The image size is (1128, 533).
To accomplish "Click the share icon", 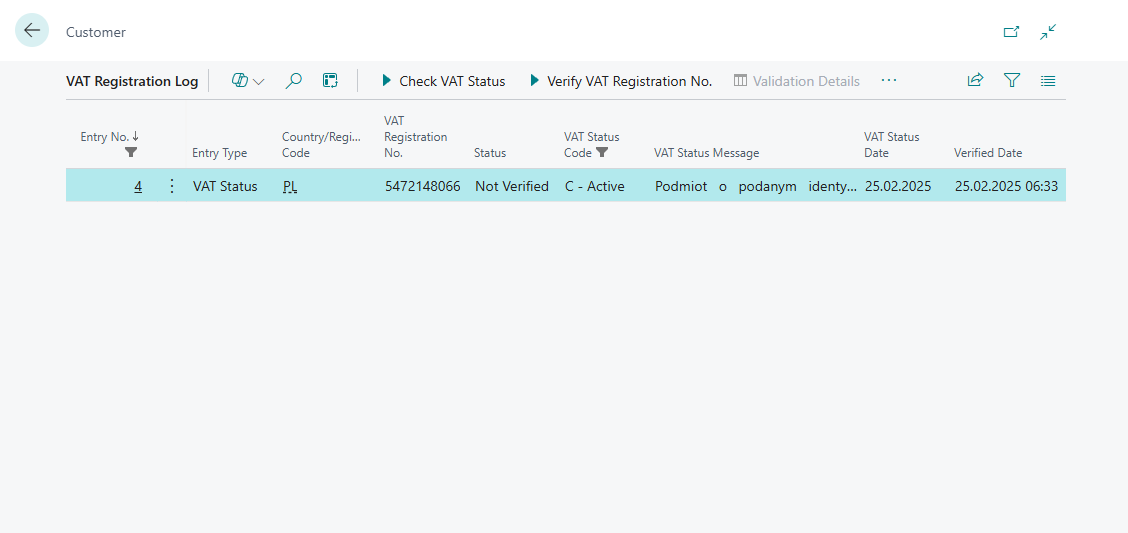I will tap(975, 81).
